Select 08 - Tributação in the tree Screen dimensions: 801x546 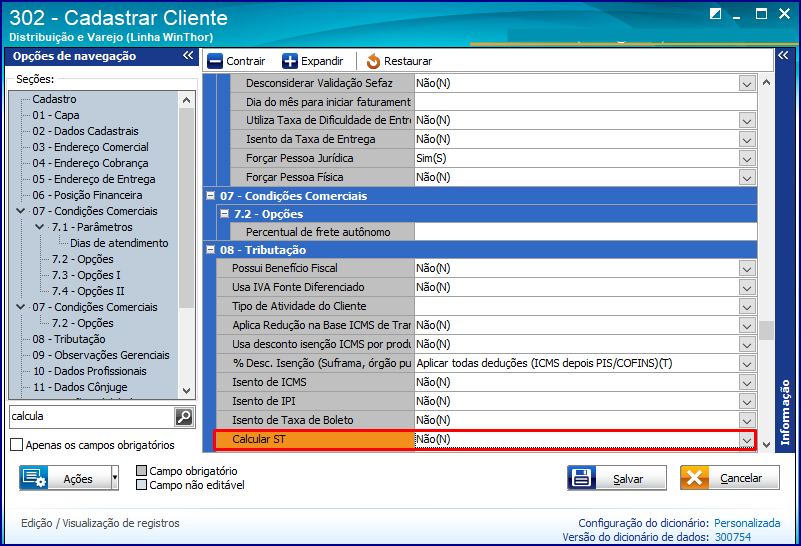click(x=69, y=339)
